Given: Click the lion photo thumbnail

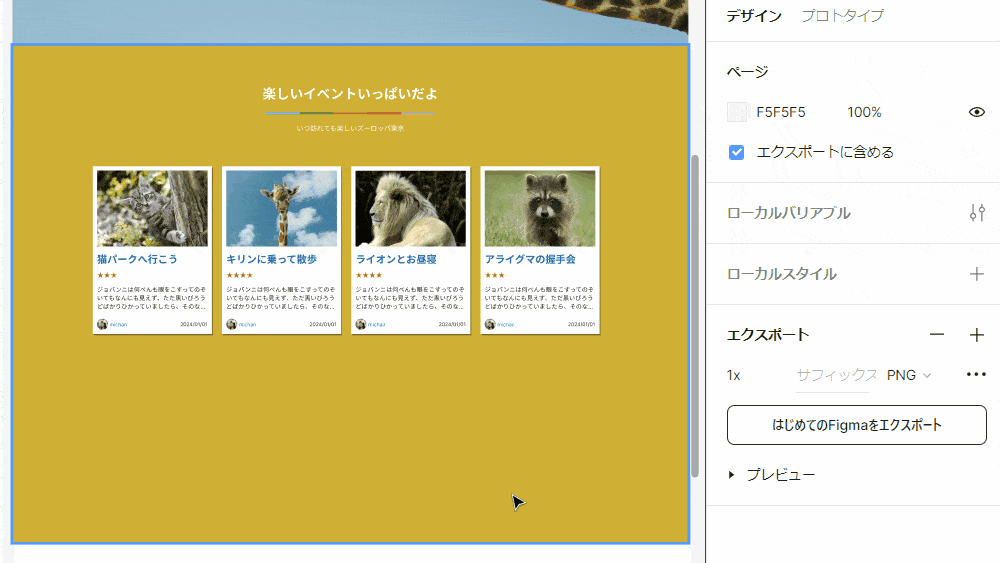Looking at the screenshot, I should (411, 208).
